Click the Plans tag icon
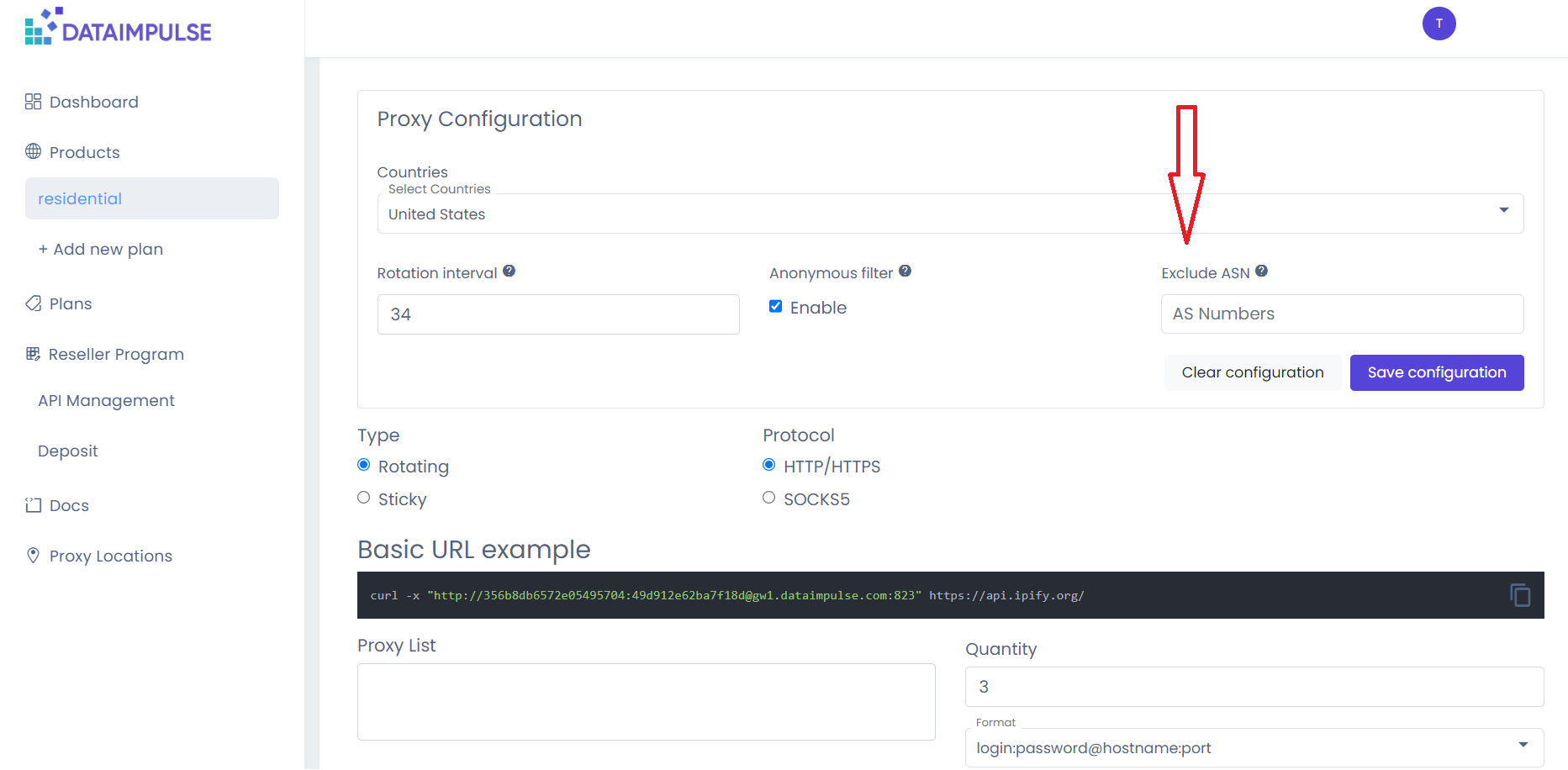The width and height of the screenshot is (1568, 770). pyautogui.click(x=33, y=303)
